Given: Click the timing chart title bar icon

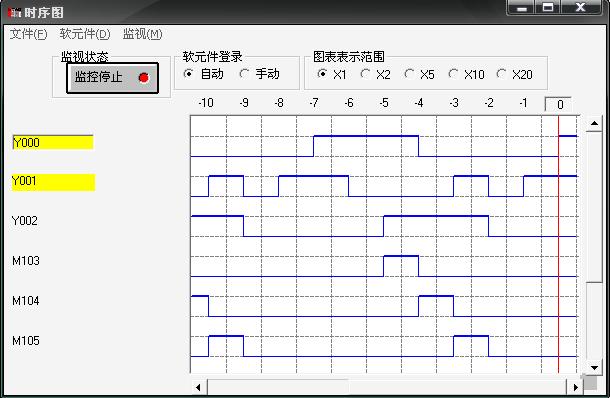Looking at the screenshot, I should (x=14, y=12).
